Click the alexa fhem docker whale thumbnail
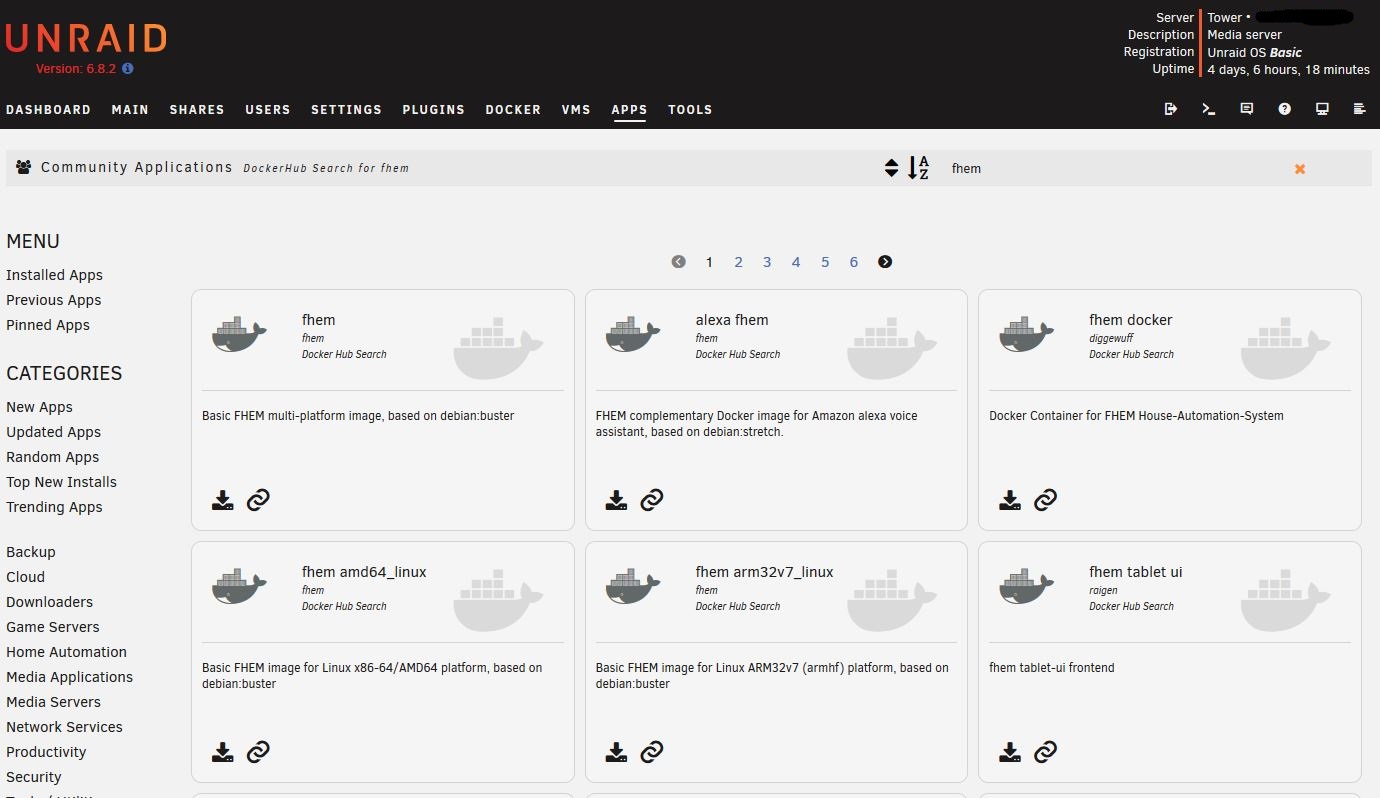This screenshot has height=798, width=1380. 633,334
